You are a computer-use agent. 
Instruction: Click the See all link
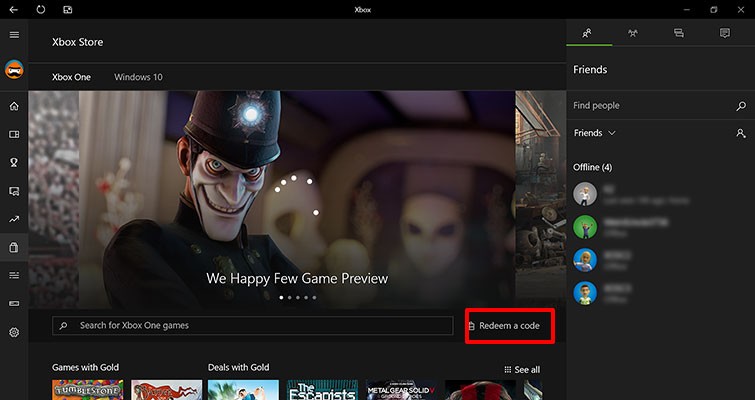pos(522,370)
